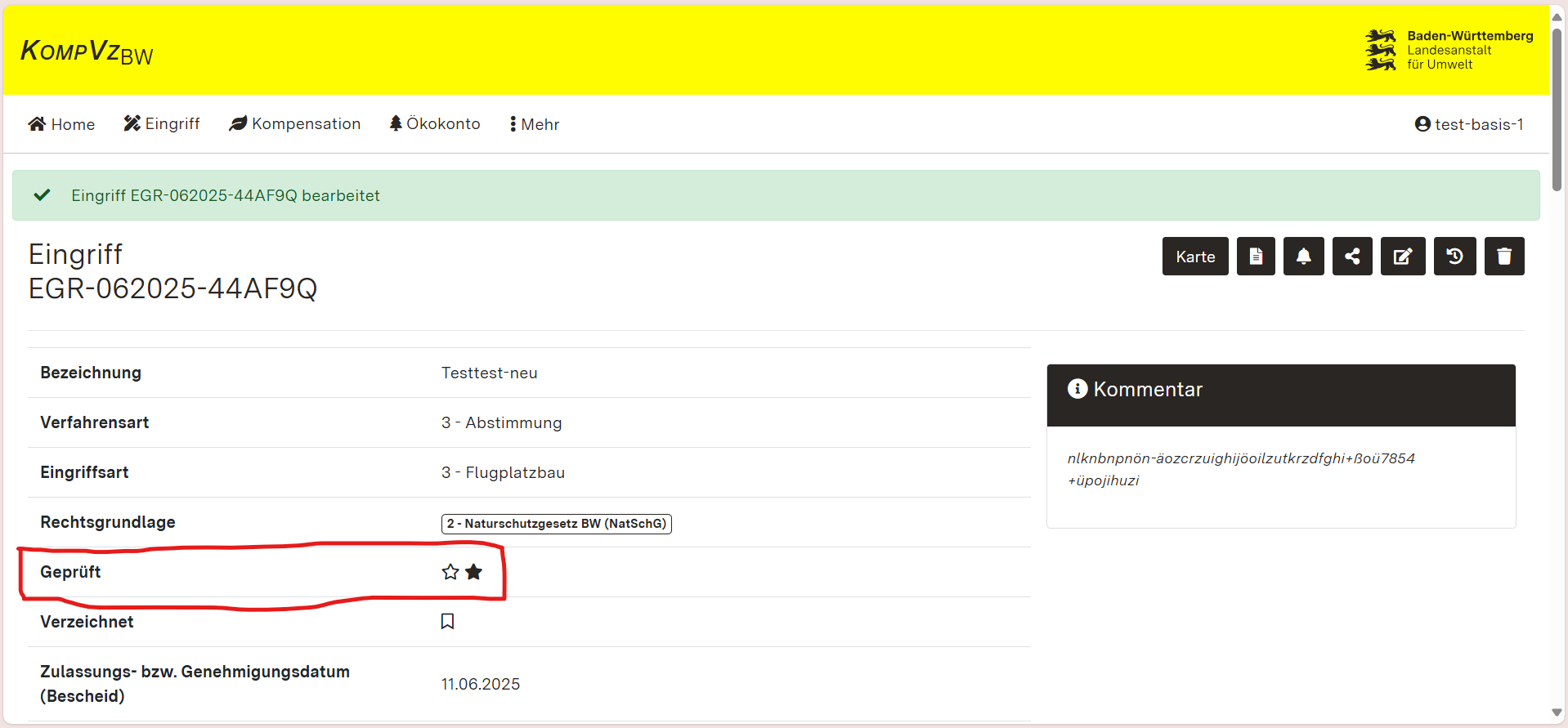Open the test-basis-1 user menu
The width and height of the screenshot is (1568, 728).
pos(1469,124)
